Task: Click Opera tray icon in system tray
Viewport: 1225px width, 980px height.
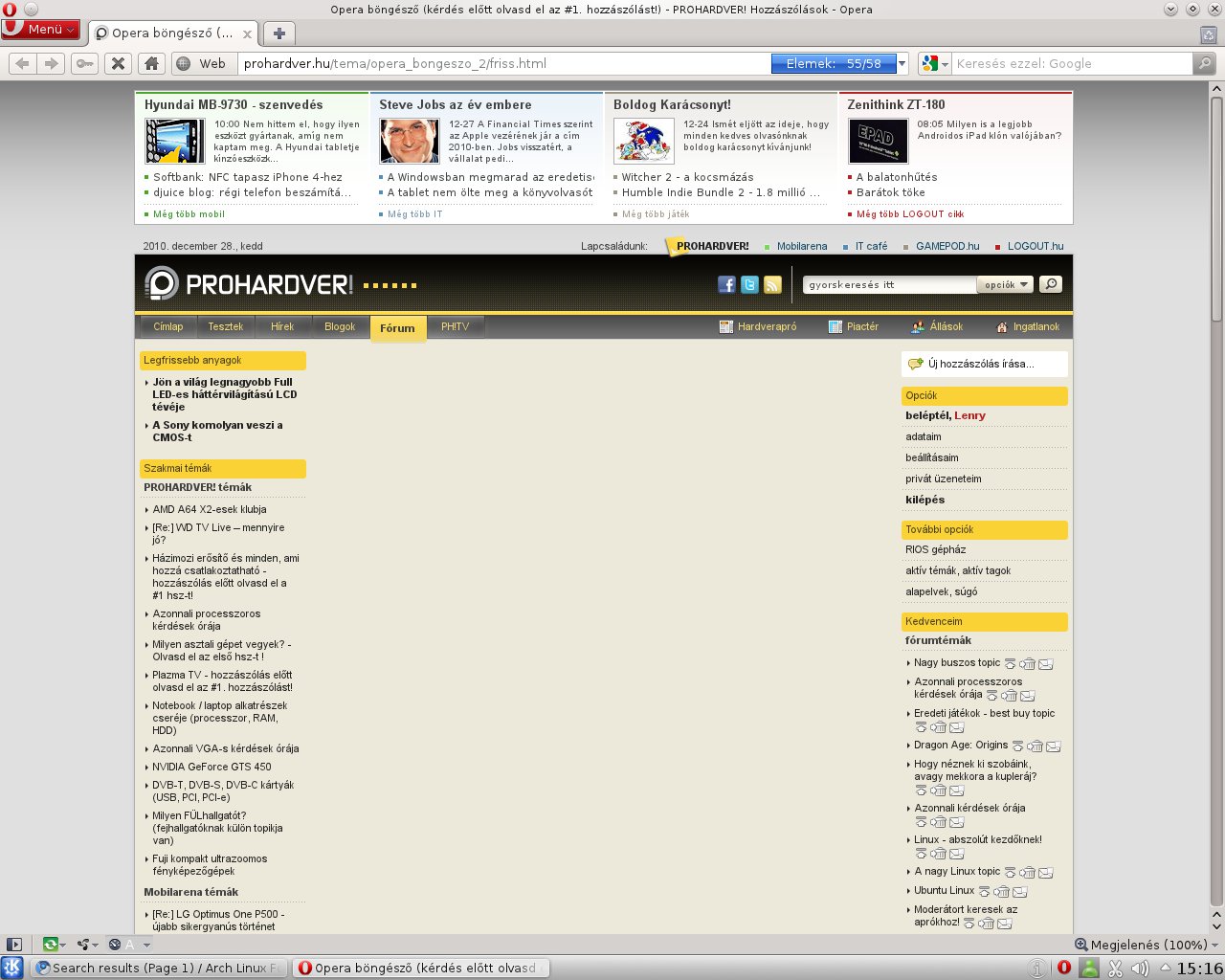Action: pyautogui.click(x=1063, y=968)
